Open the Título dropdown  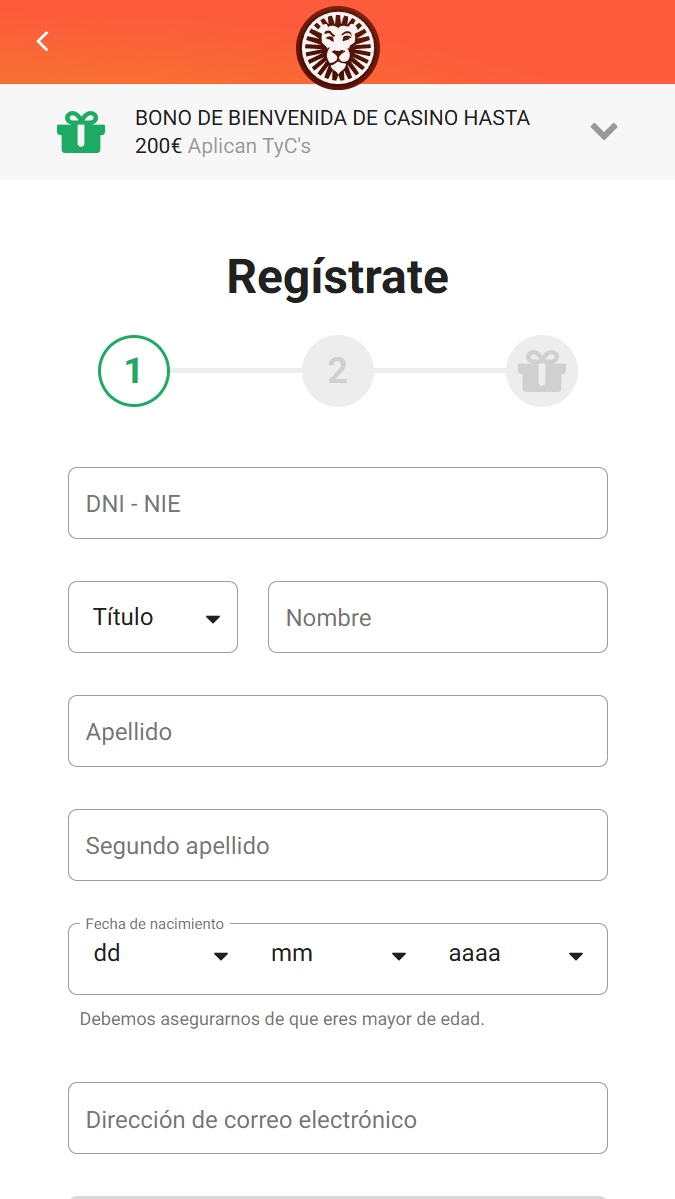click(x=153, y=617)
